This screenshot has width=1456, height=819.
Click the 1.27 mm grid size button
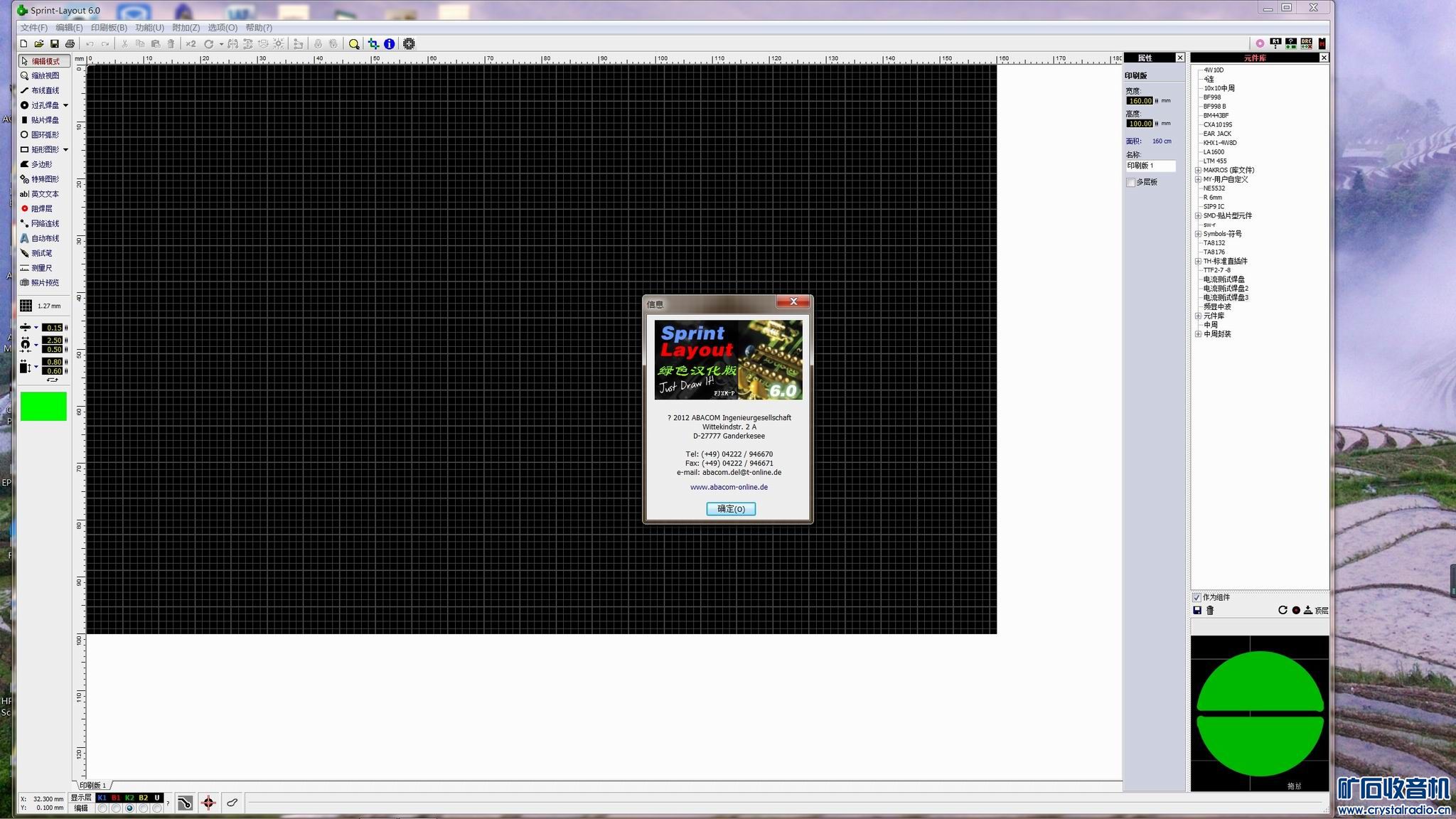click(41, 306)
